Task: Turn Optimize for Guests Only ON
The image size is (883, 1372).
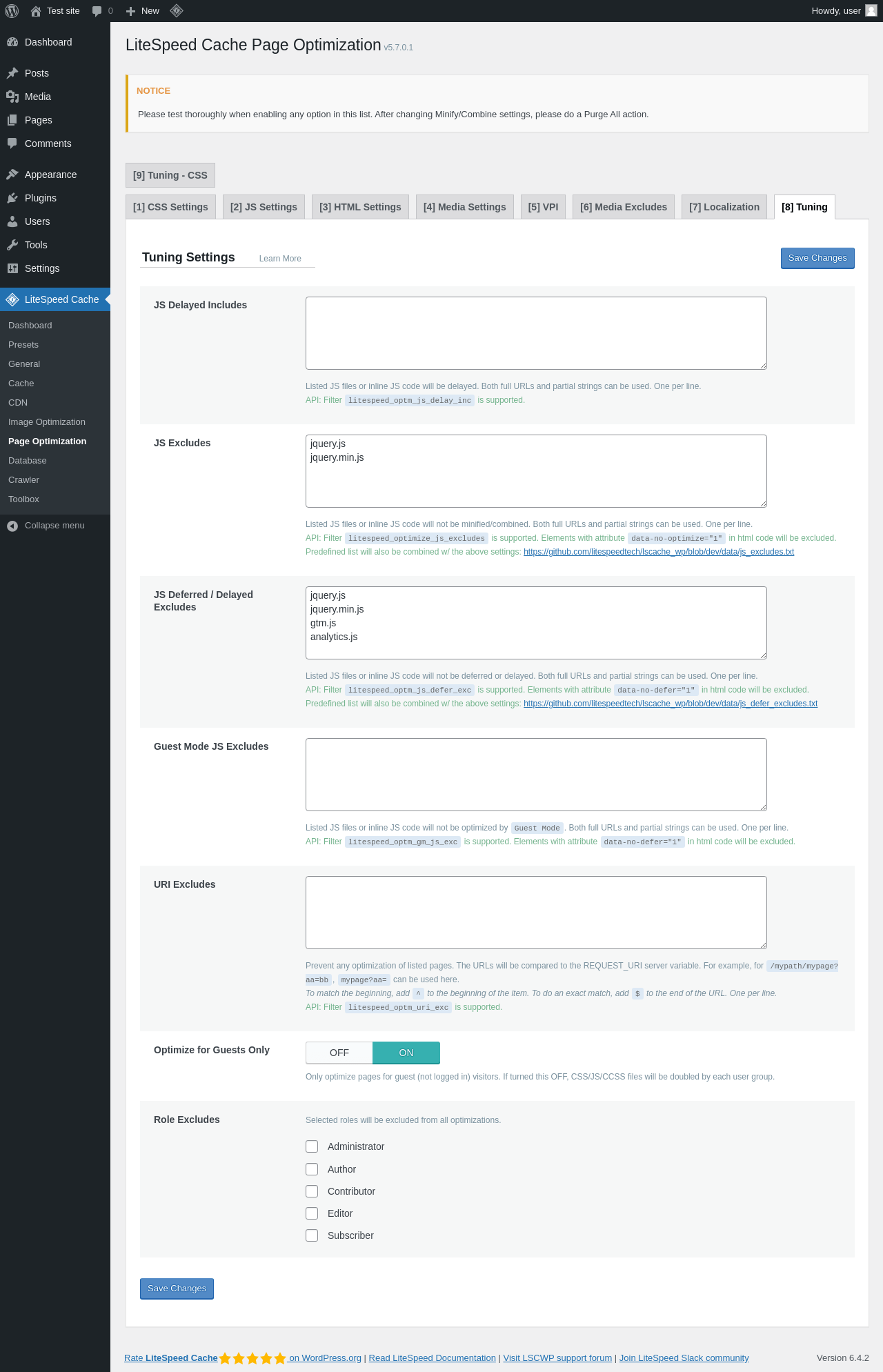Action: pos(406,1053)
